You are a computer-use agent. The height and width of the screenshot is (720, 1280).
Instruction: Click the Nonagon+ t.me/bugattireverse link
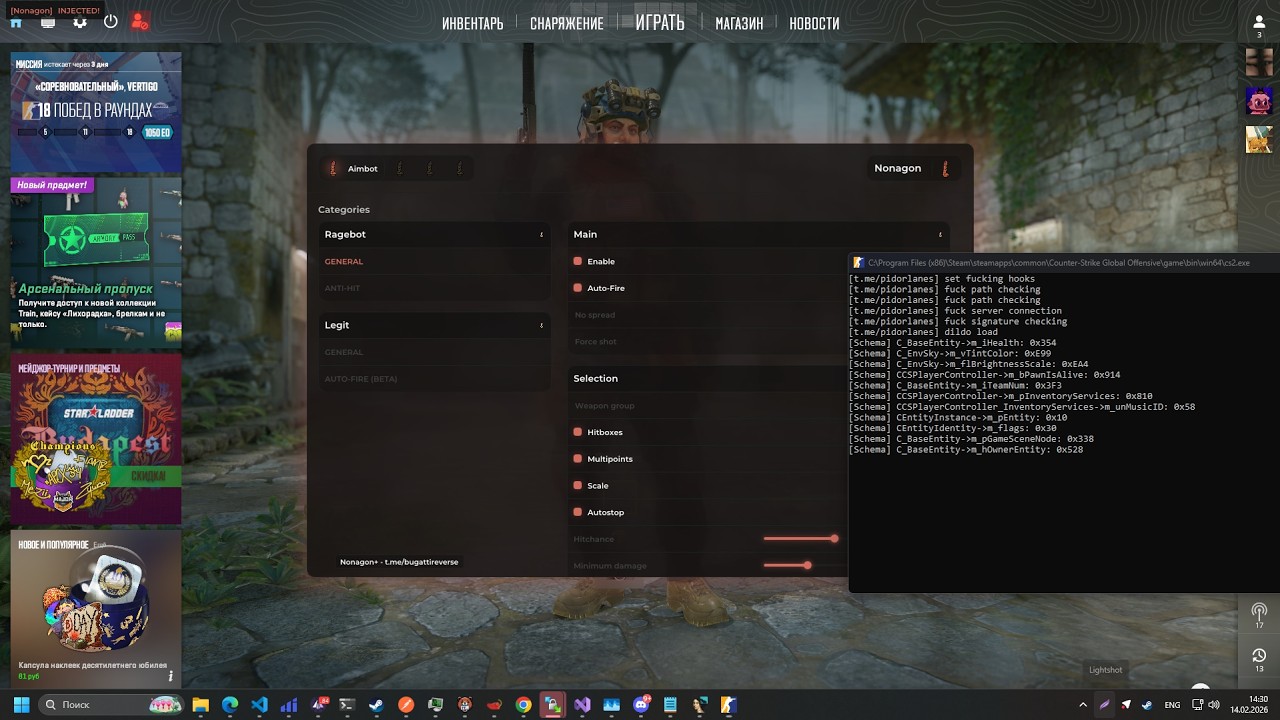tap(399, 562)
